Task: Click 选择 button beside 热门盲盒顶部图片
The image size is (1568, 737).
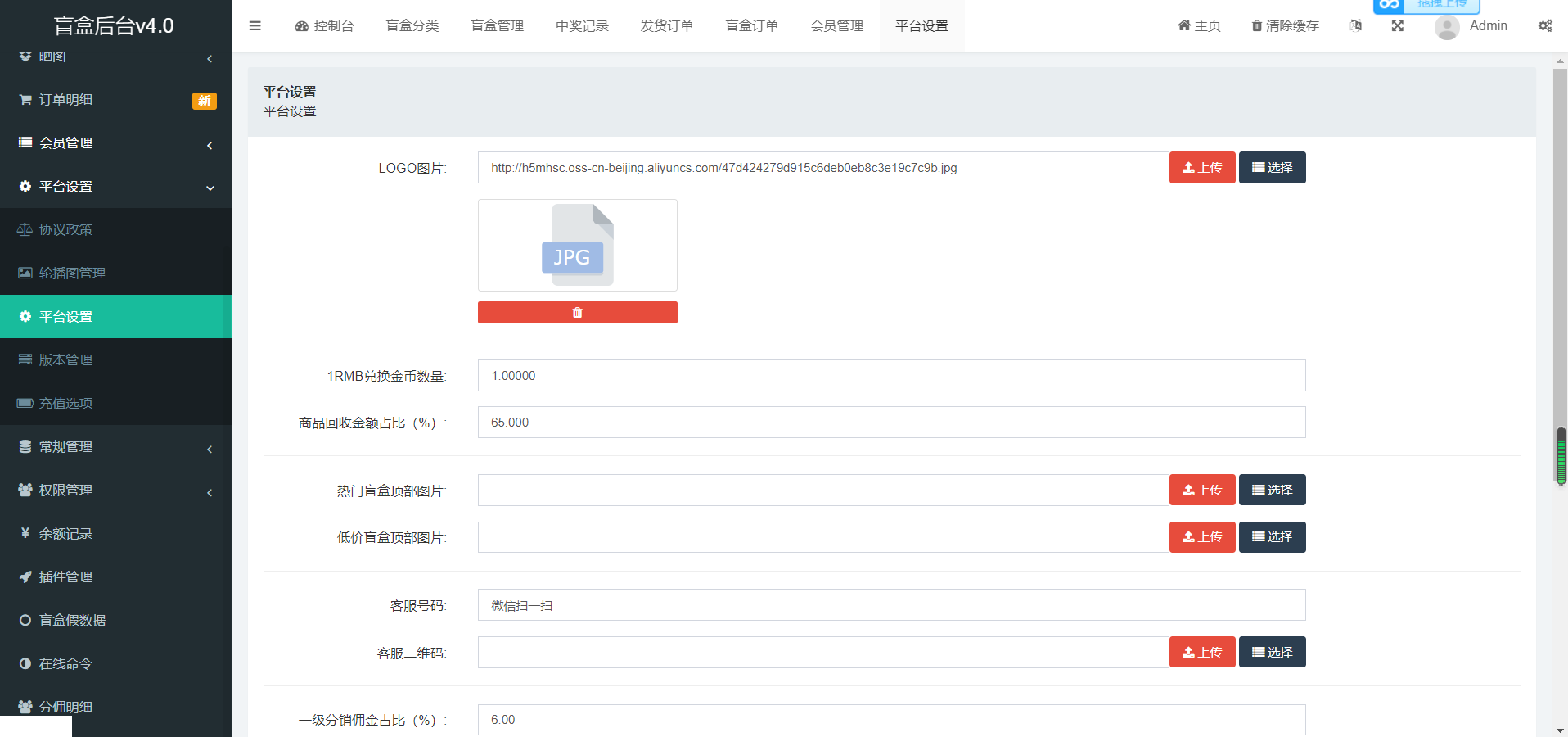Action: click(x=1272, y=489)
